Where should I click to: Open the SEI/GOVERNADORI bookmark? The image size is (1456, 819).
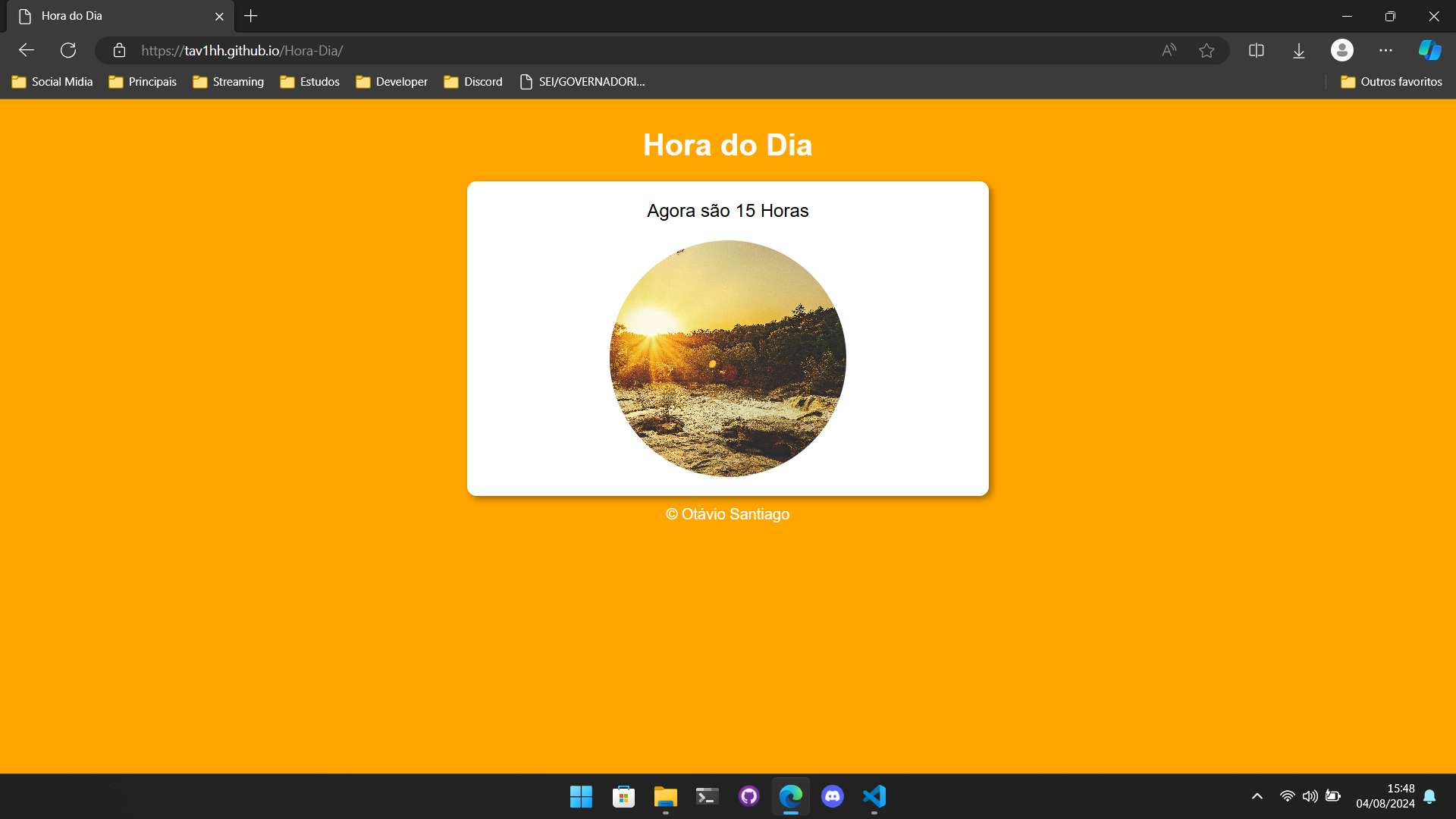[582, 82]
